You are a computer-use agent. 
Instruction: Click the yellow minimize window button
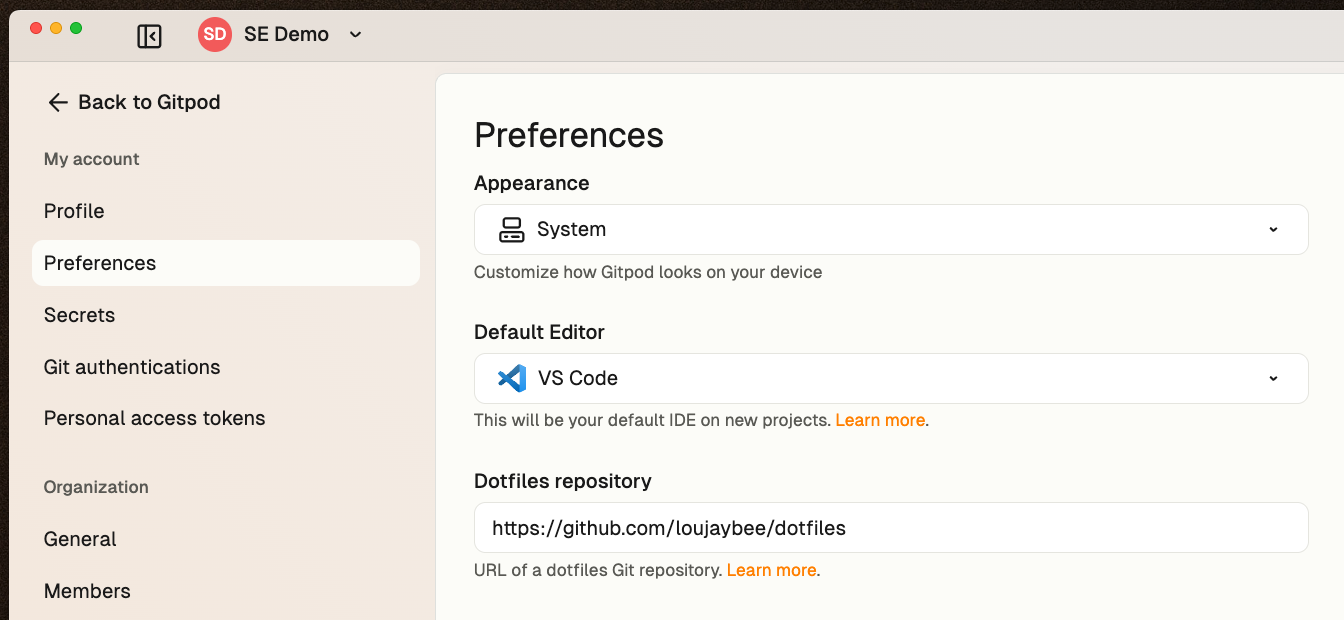[56, 28]
